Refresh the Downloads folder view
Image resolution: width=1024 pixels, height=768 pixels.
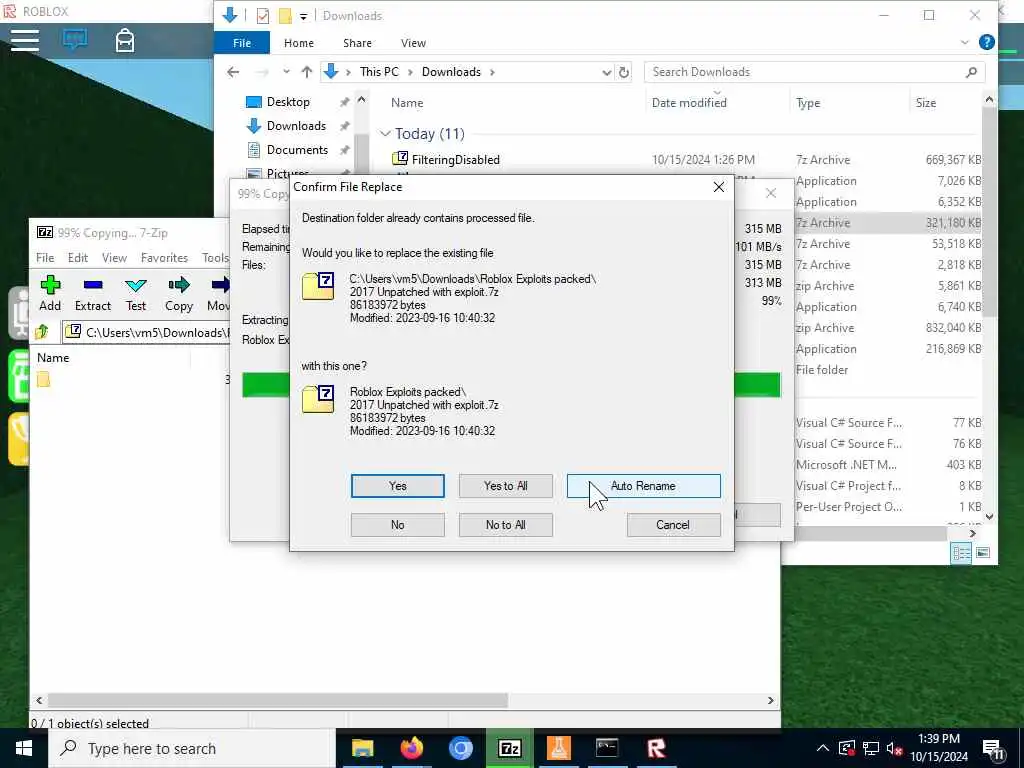[624, 72]
